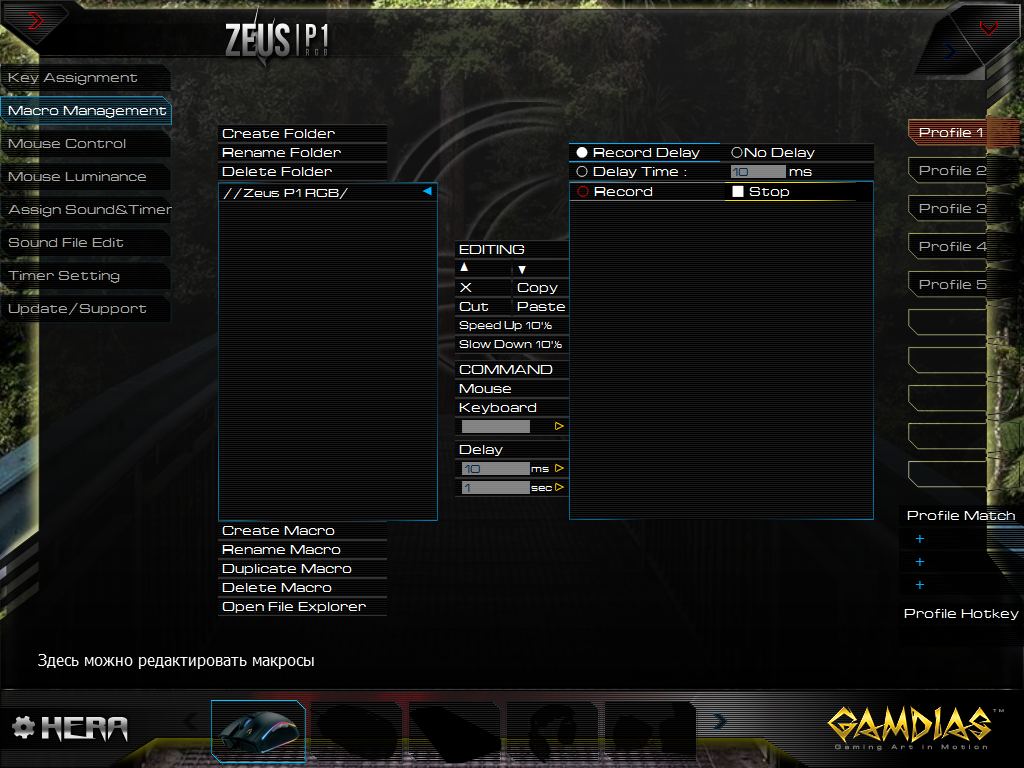This screenshot has width=1024, height=768.
Task: Click the device carousel right arrow
Action: point(720,721)
